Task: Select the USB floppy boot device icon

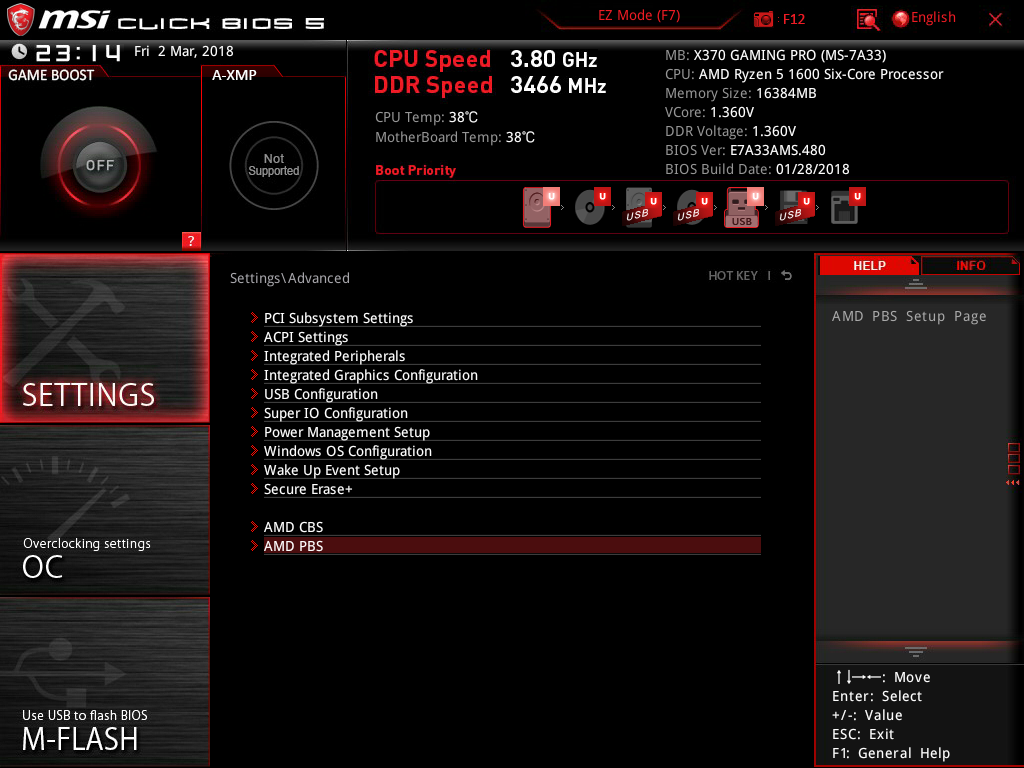Action: [x=795, y=207]
